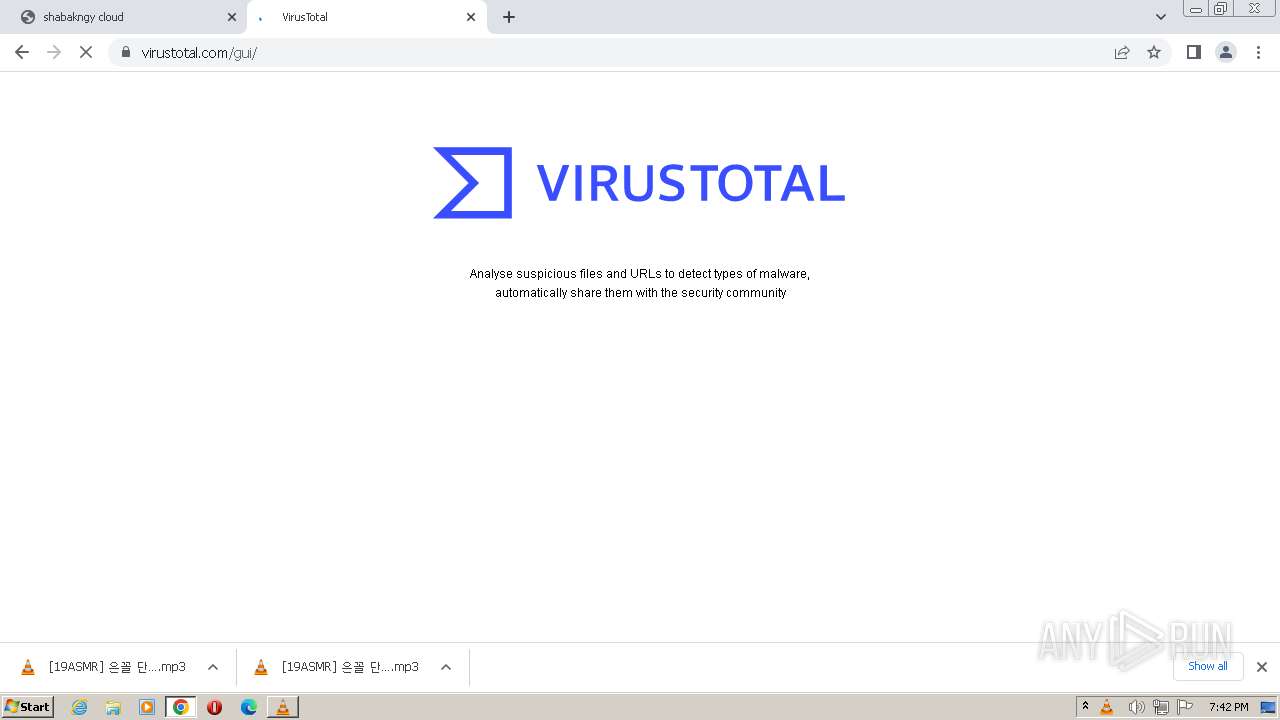Image resolution: width=1280 pixels, height=720 pixels.
Task: Open Action Center flag icon
Action: click(1185, 707)
